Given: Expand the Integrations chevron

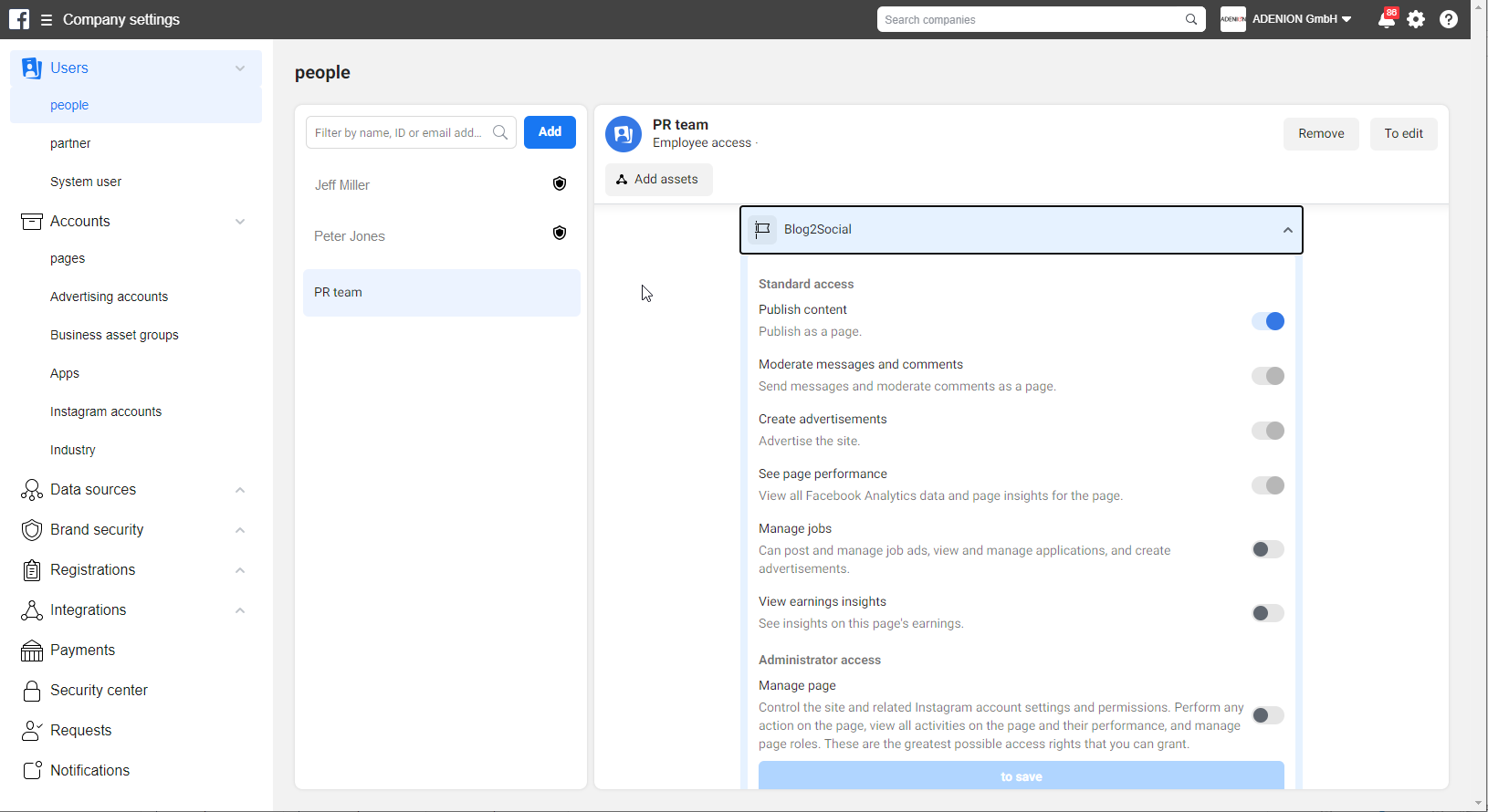Looking at the screenshot, I should click(x=240, y=610).
